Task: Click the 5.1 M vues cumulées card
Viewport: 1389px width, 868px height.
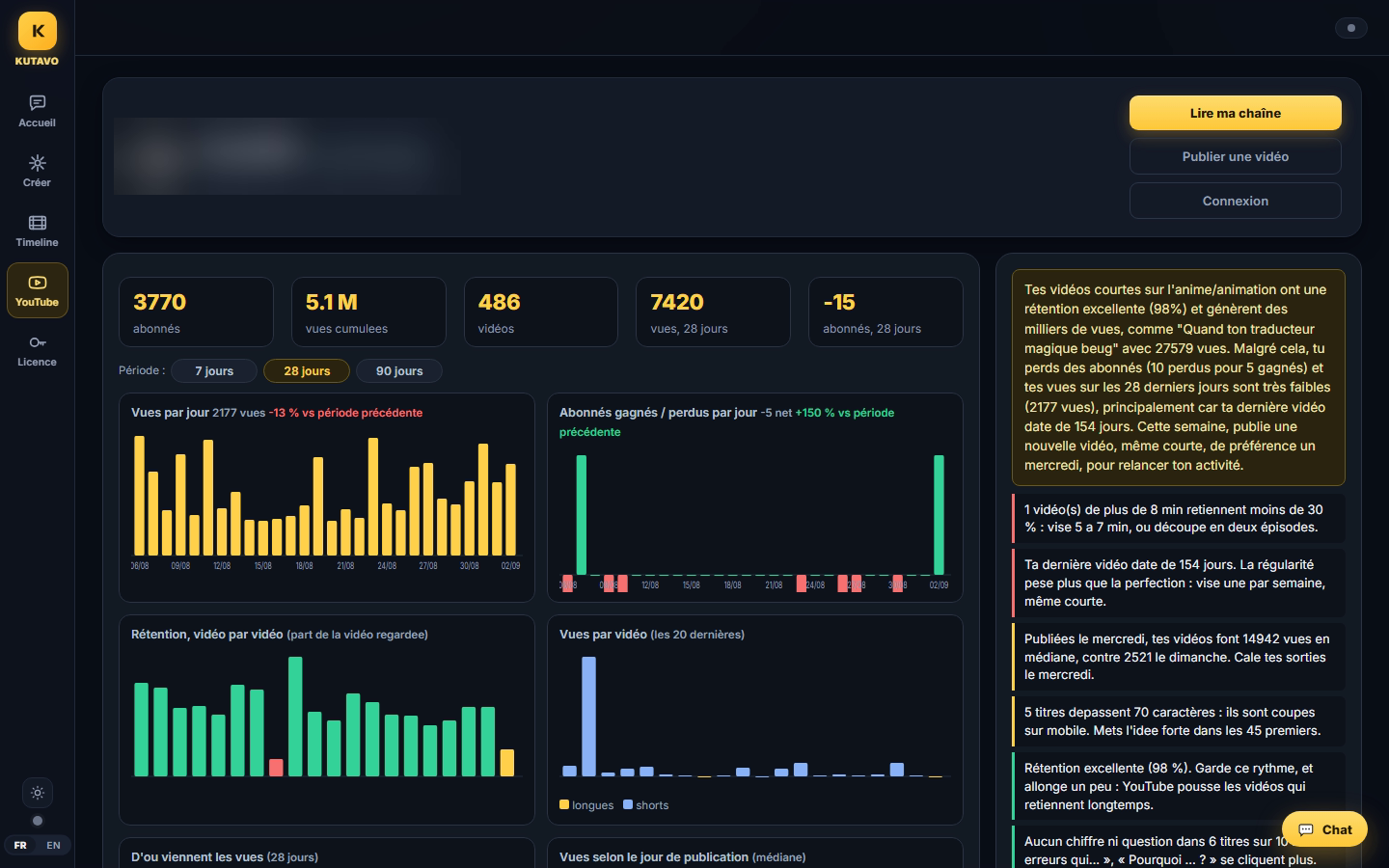Action: (x=368, y=312)
